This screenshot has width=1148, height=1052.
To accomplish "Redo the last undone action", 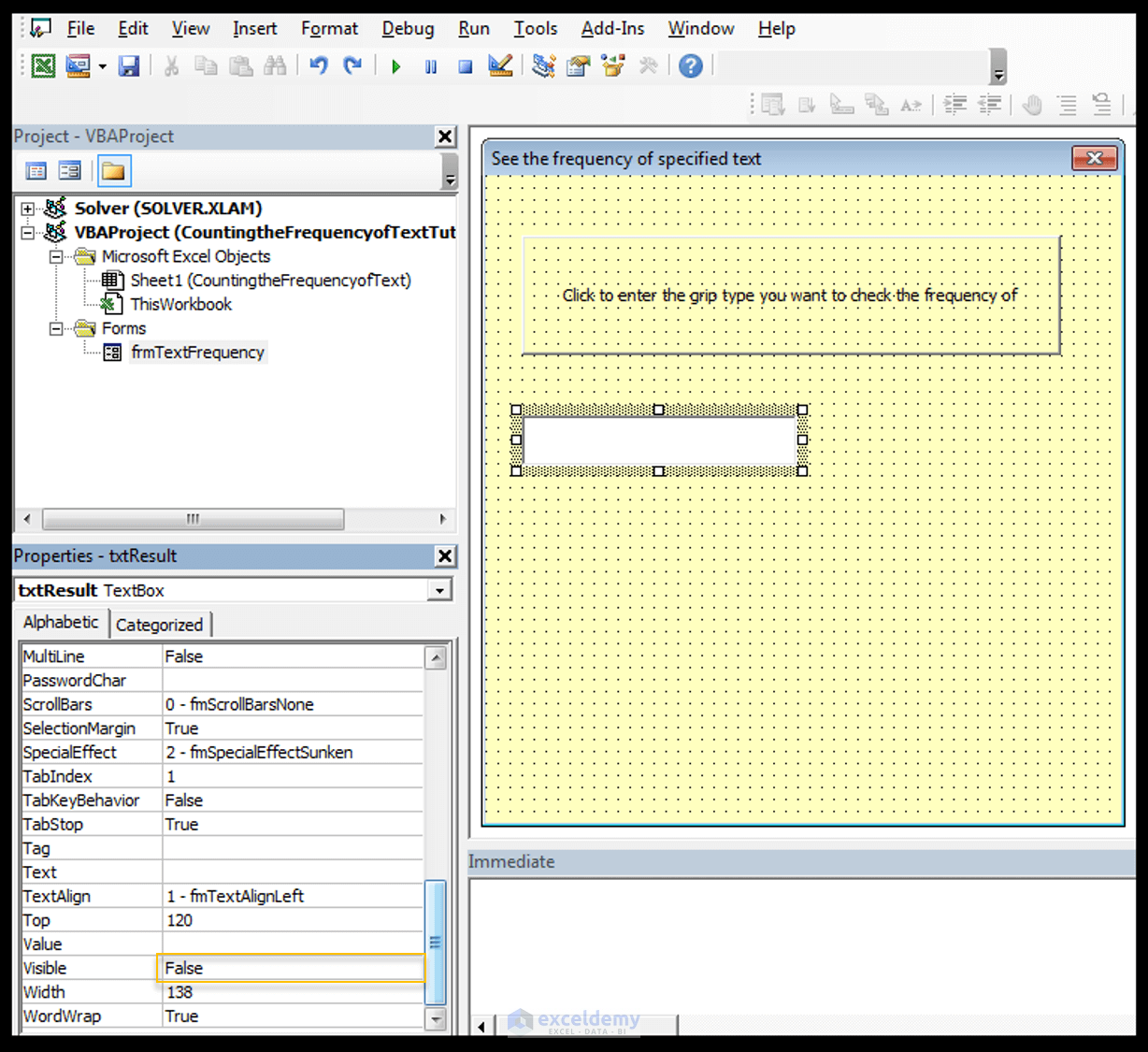I will (x=352, y=65).
